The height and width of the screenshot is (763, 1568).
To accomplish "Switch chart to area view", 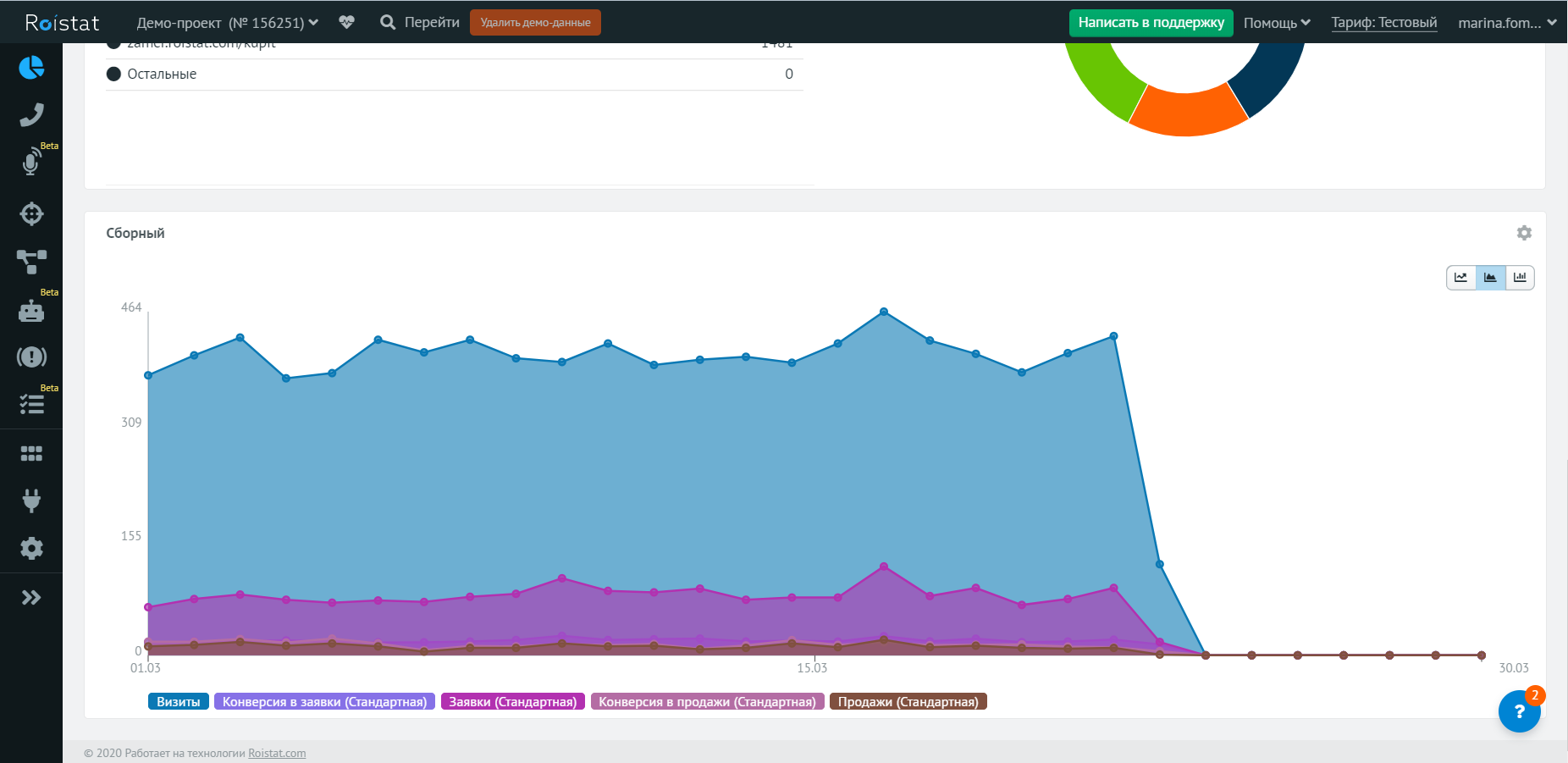I will tap(1490, 278).
